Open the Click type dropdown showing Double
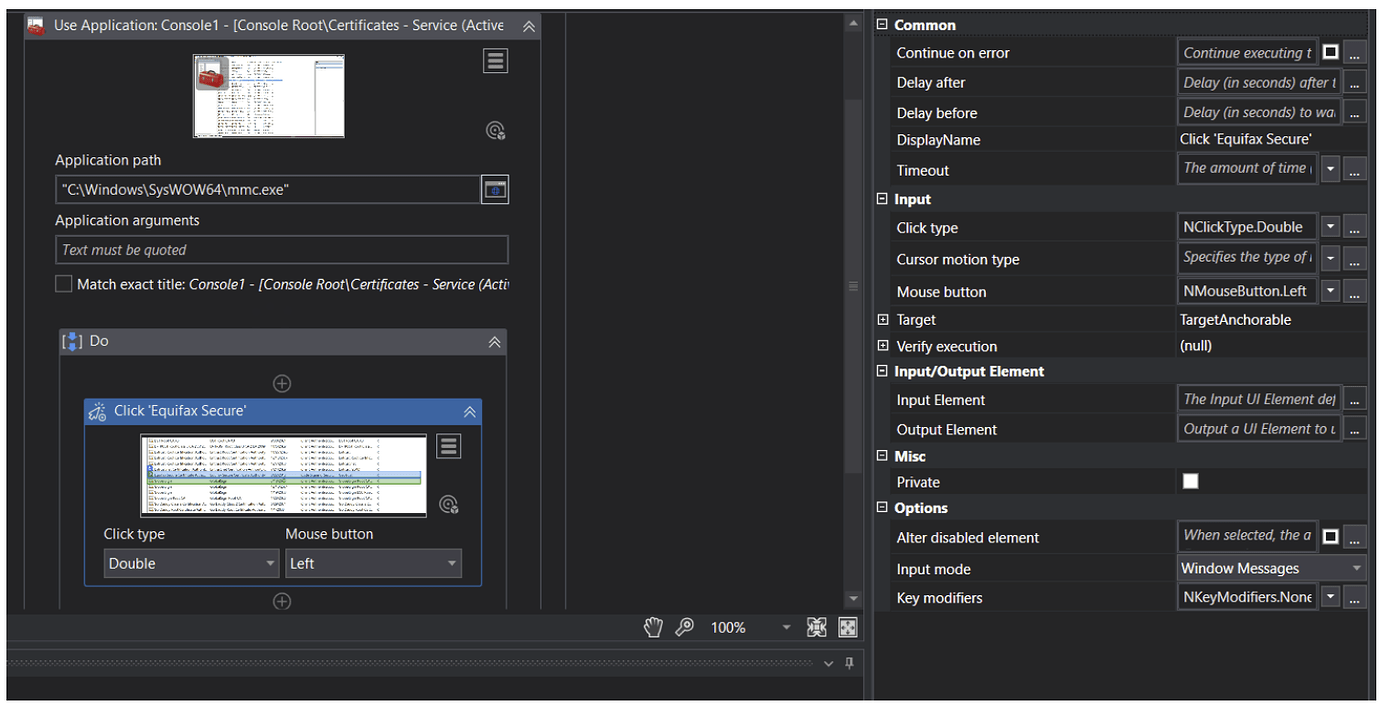Image resolution: width=1380 pixels, height=706 pixels. pos(190,563)
